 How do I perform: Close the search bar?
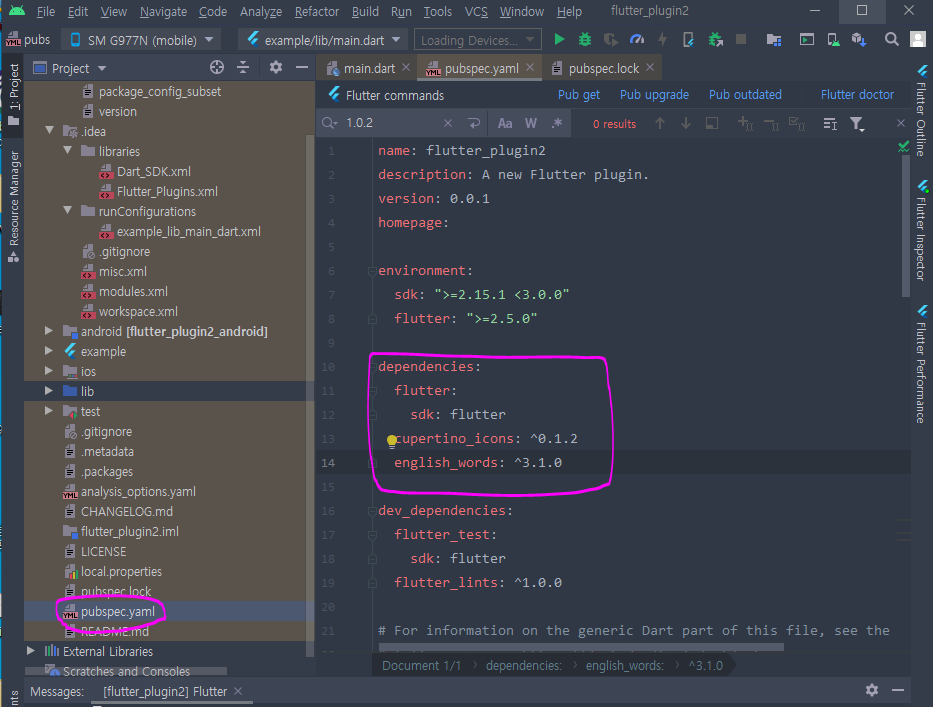click(901, 123)
